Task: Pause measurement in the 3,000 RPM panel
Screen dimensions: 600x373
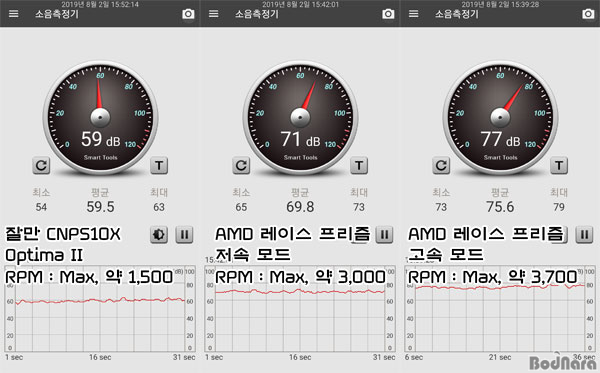Action: pos(384,235)
